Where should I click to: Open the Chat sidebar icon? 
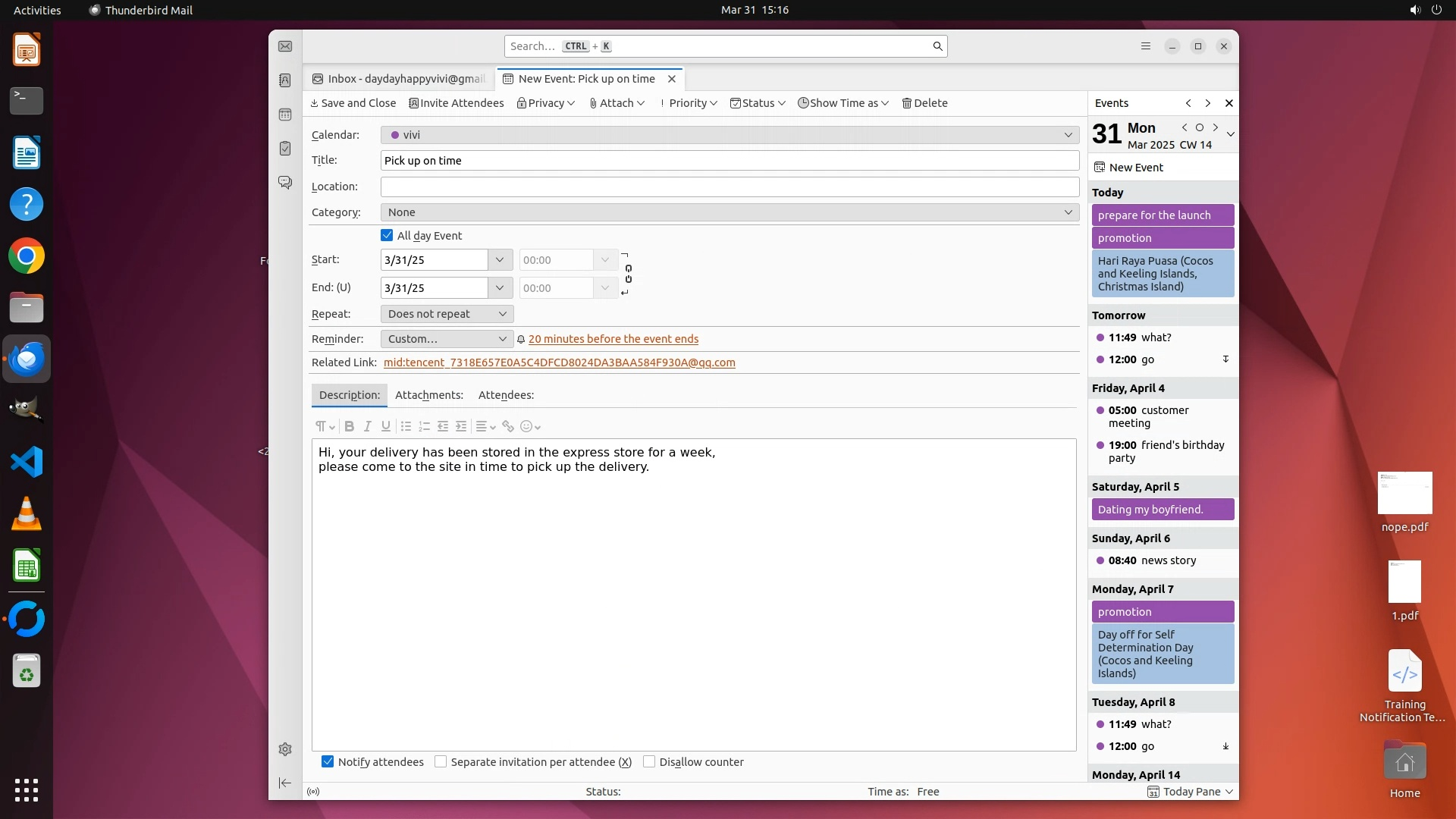point(285,183)
